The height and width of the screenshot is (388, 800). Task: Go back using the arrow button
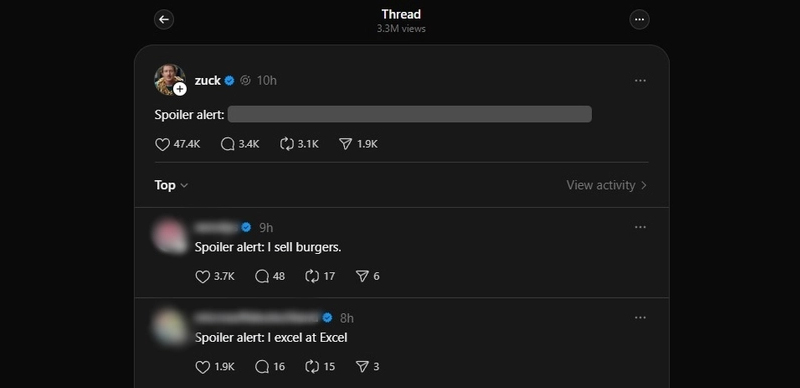(x=164, y=20)
